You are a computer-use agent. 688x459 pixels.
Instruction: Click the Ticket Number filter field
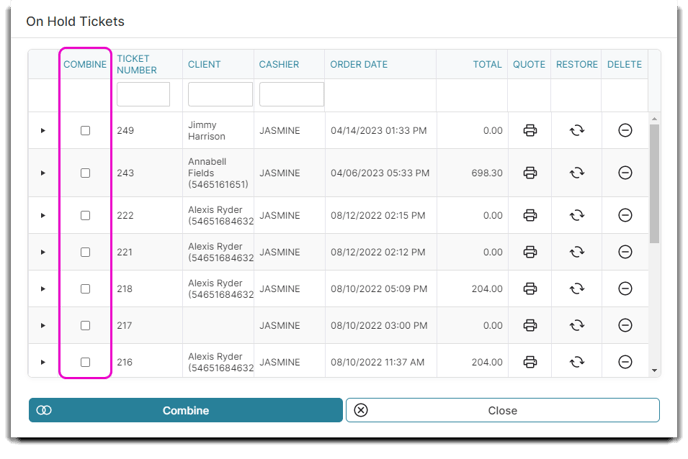143,94
